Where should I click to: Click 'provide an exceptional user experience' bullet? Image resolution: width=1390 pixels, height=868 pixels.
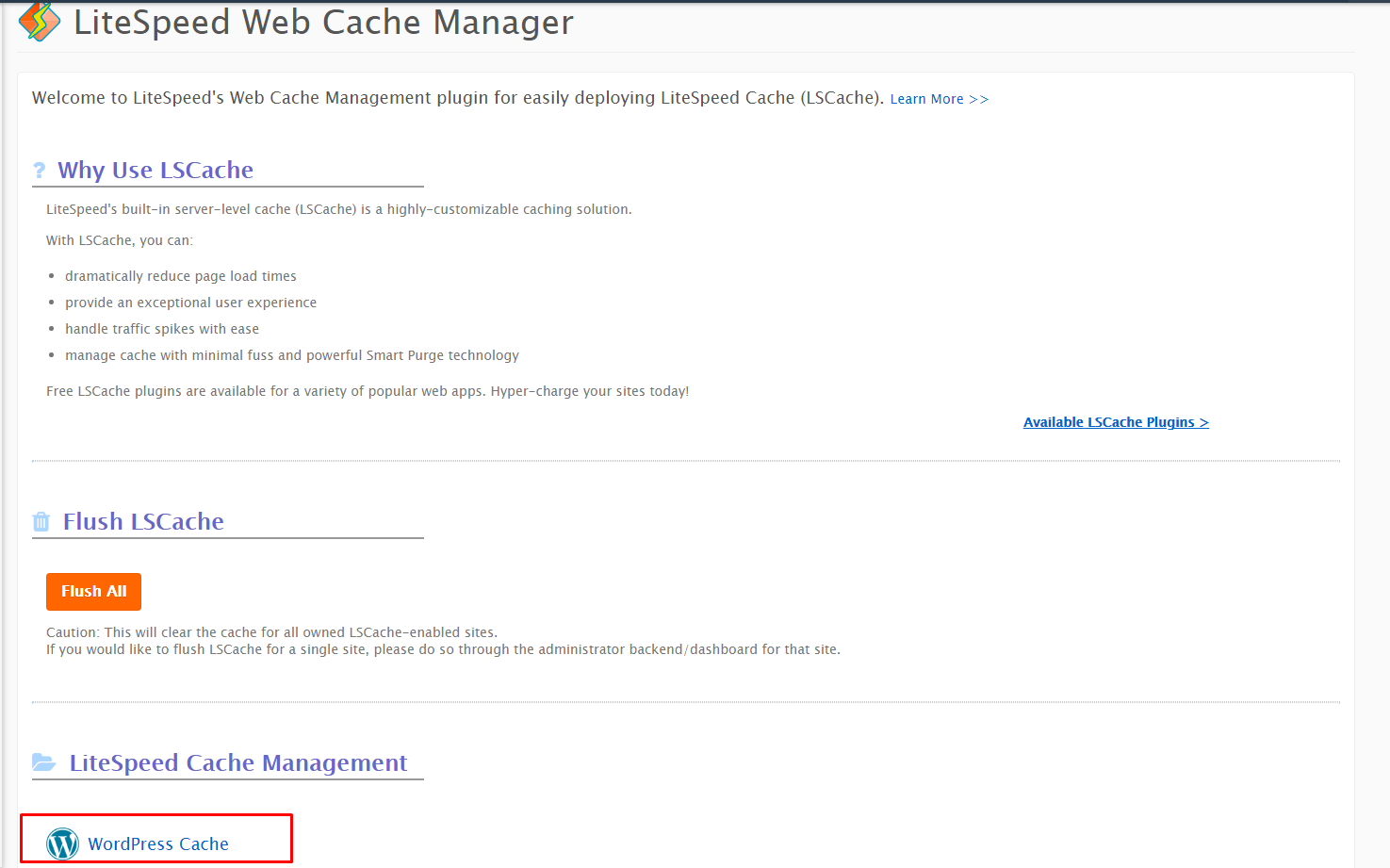coord(190,303)
